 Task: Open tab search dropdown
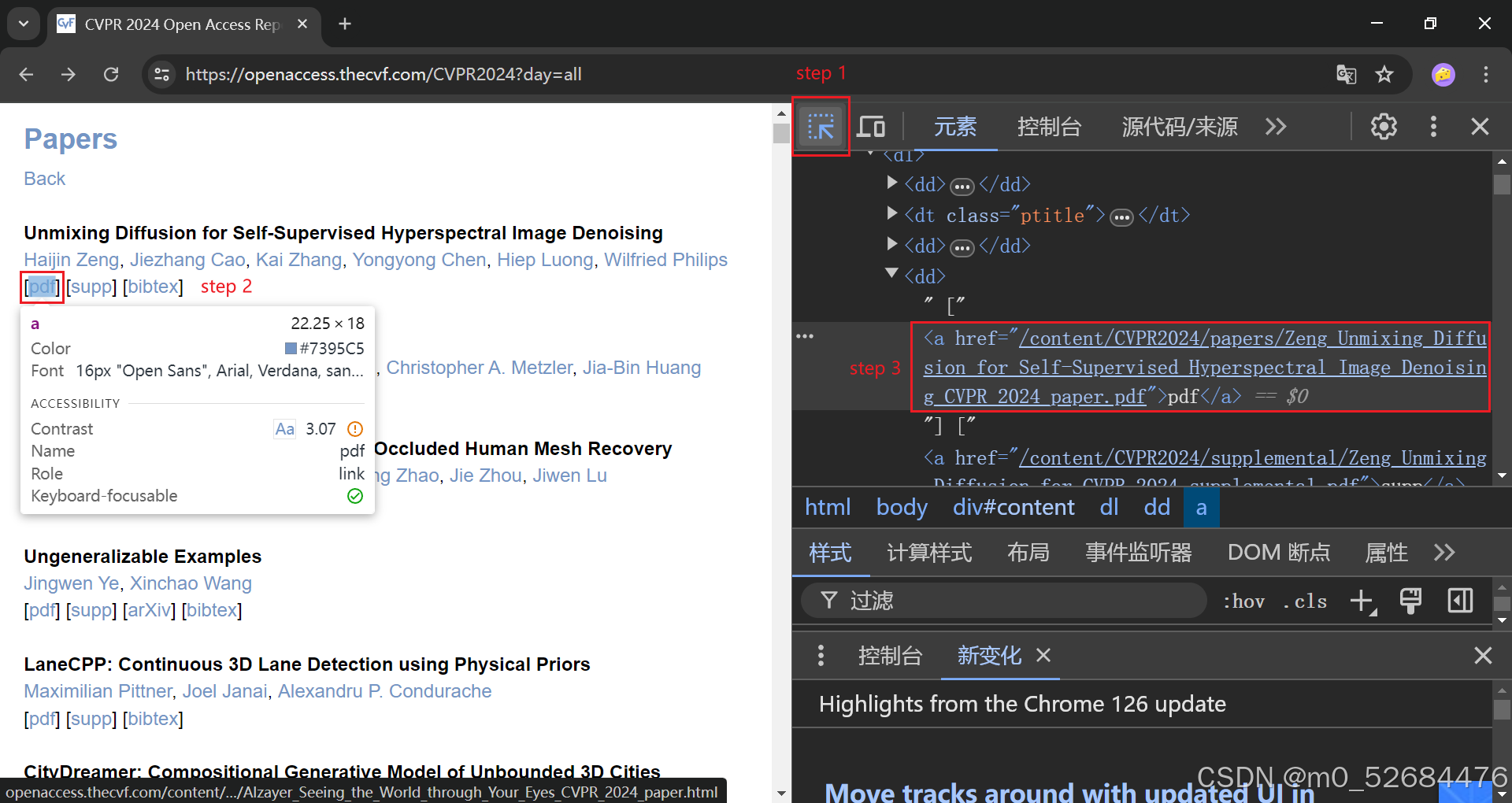tap(24, 24)
